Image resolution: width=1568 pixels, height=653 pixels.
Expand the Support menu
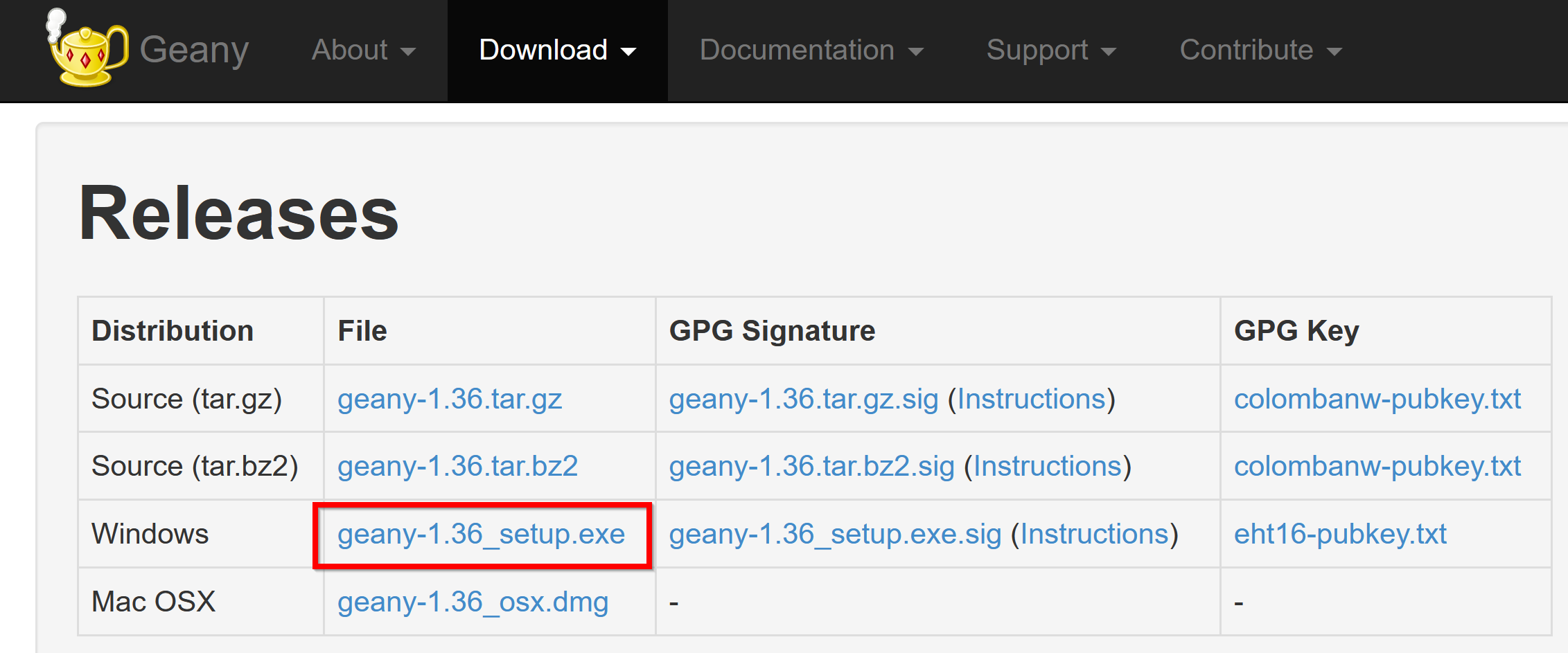[1051, 51]
